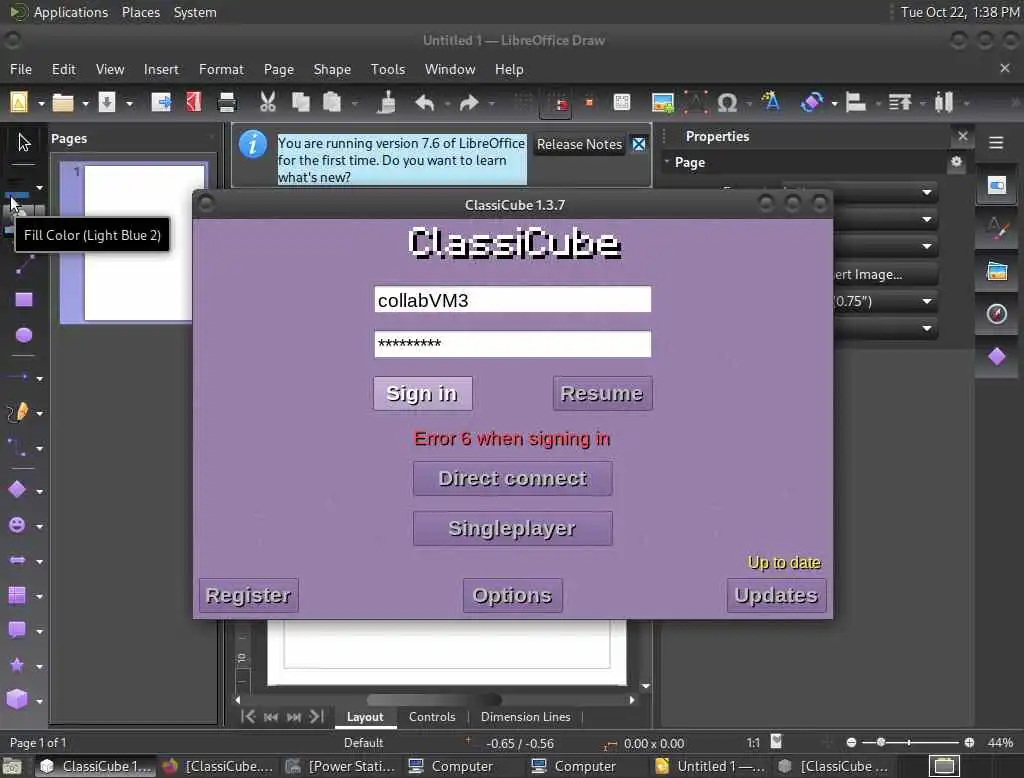Open ClassiCube Options button
Screen dimensions: 1024x778
coord(513,595)
